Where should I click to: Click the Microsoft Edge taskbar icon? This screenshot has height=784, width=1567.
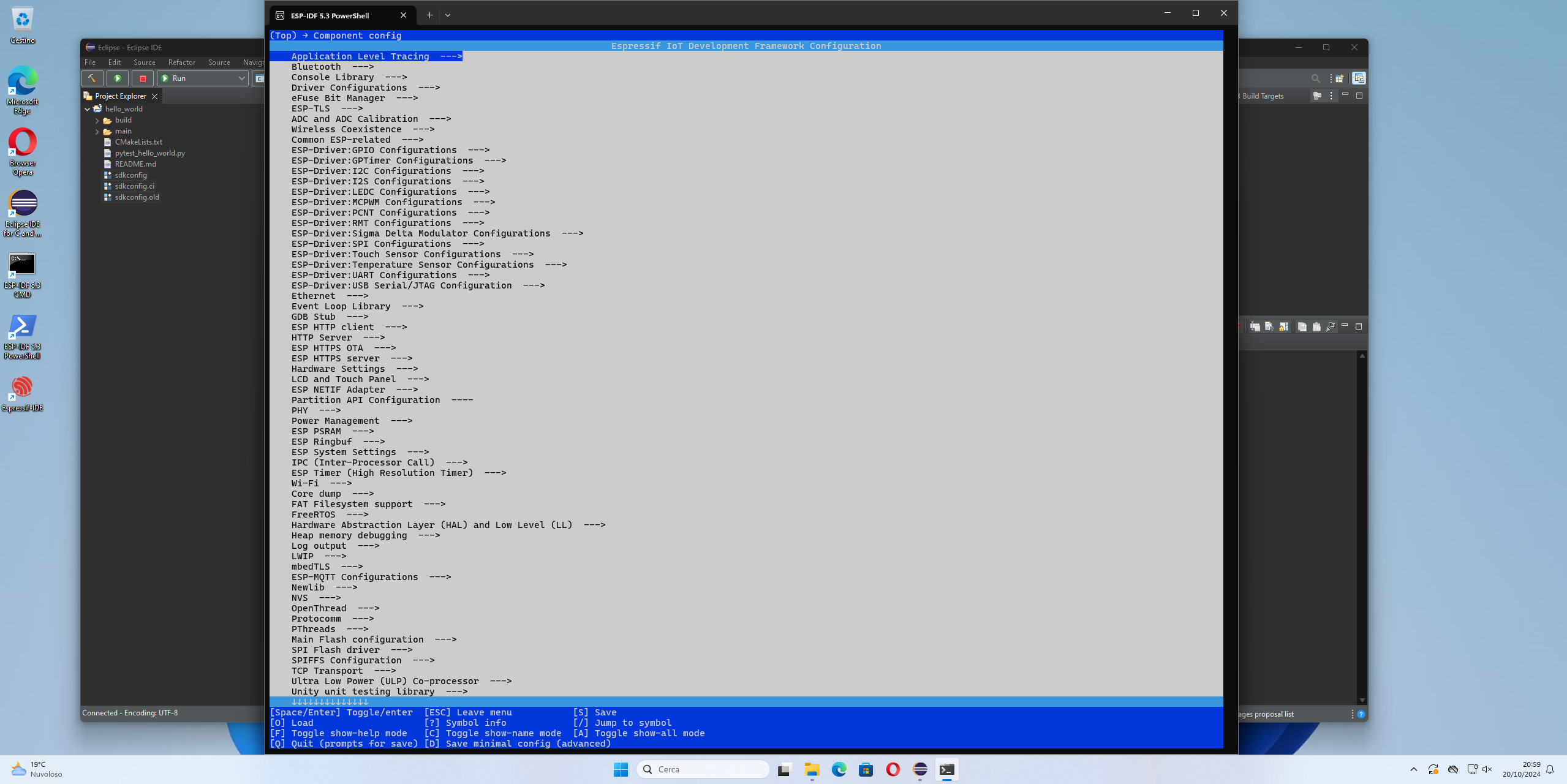click(x=838, y=769)
